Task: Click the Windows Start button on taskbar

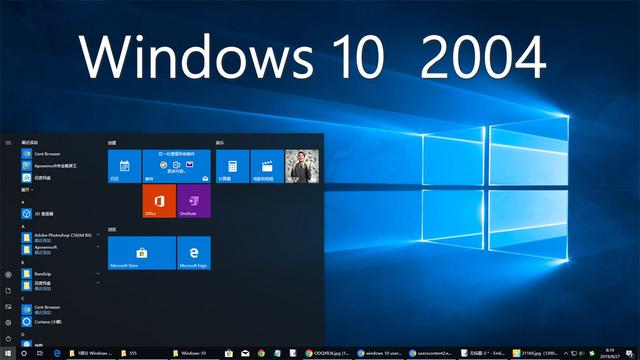Action: click(x=8, y=353)
